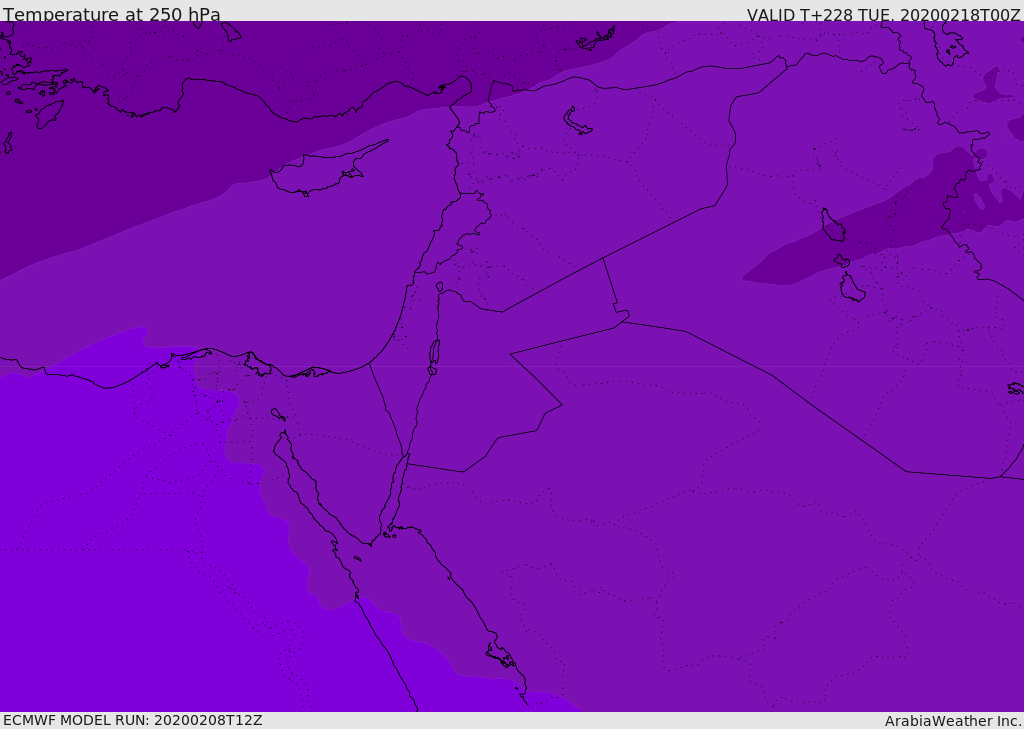Click on Rhodes island near Turkey's coast
Viewport: 1024px width, 729px height.
coord(47,113)
